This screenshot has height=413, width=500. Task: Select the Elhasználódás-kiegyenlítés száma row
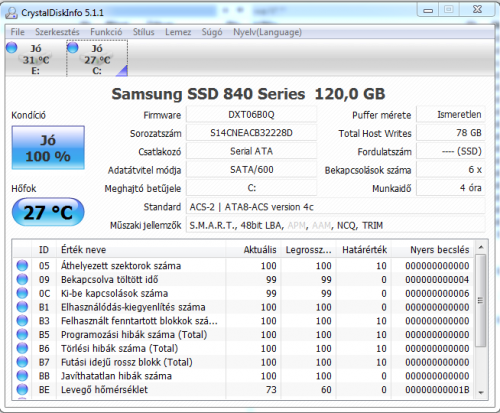point(243,307)
